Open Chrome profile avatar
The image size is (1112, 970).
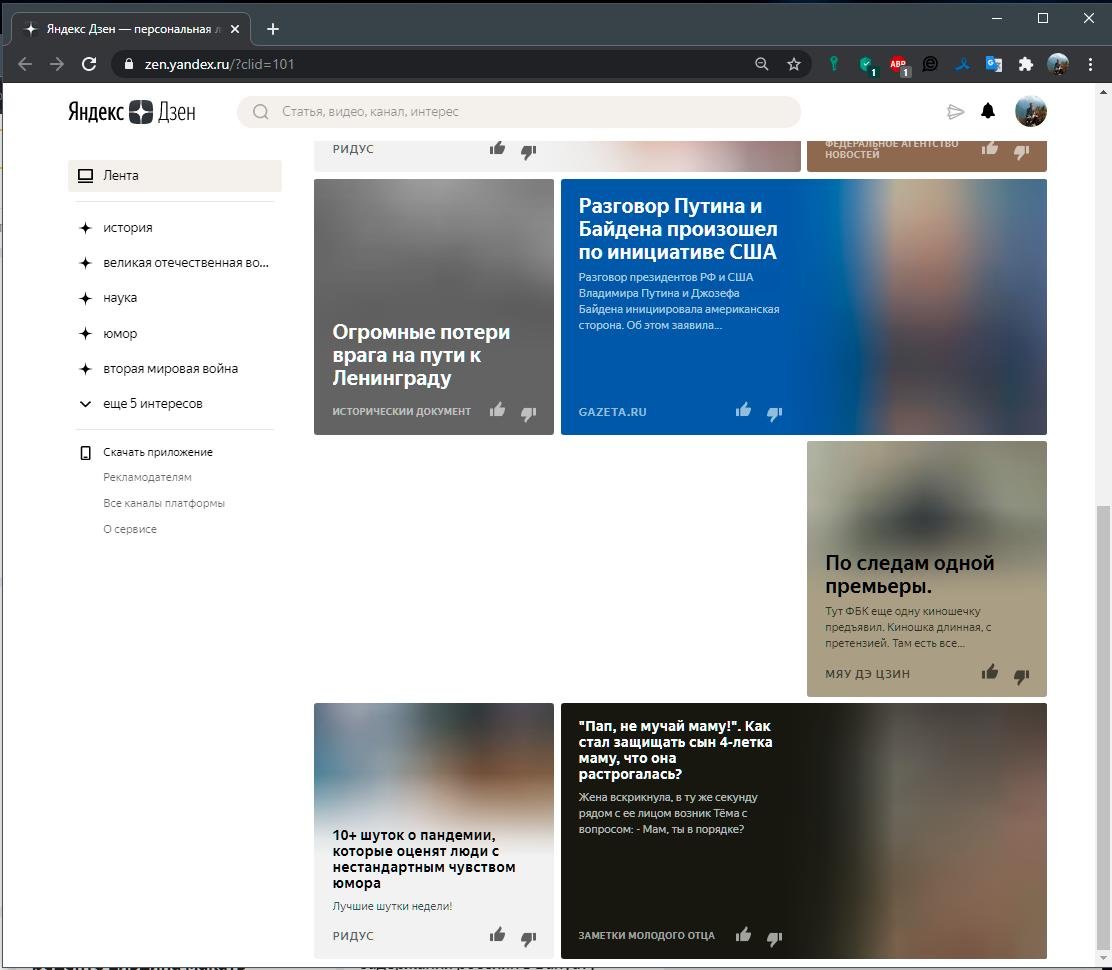coord(1058,65)
